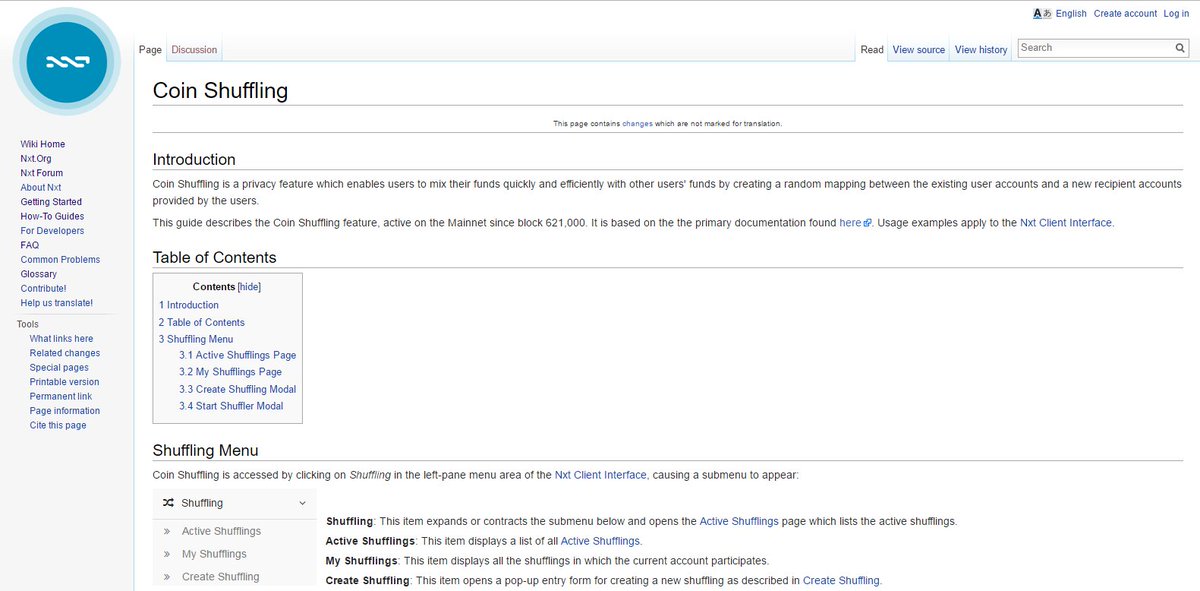The image size is (1200, 591).
Task: Open the English language link
Action: (x=1071, y=14)
